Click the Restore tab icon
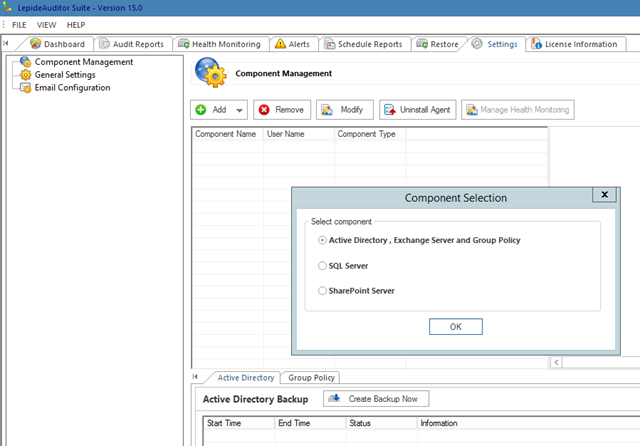The height and width of the screenshot is (446, 640). click(x=424, y=44)
